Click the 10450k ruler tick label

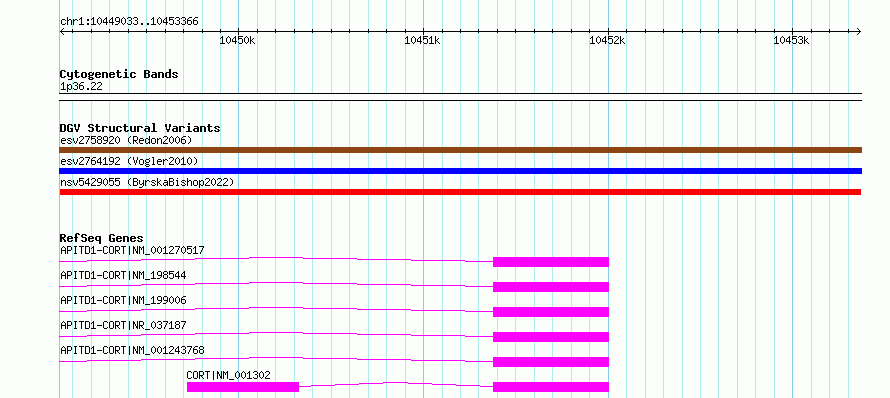point(237,40)
